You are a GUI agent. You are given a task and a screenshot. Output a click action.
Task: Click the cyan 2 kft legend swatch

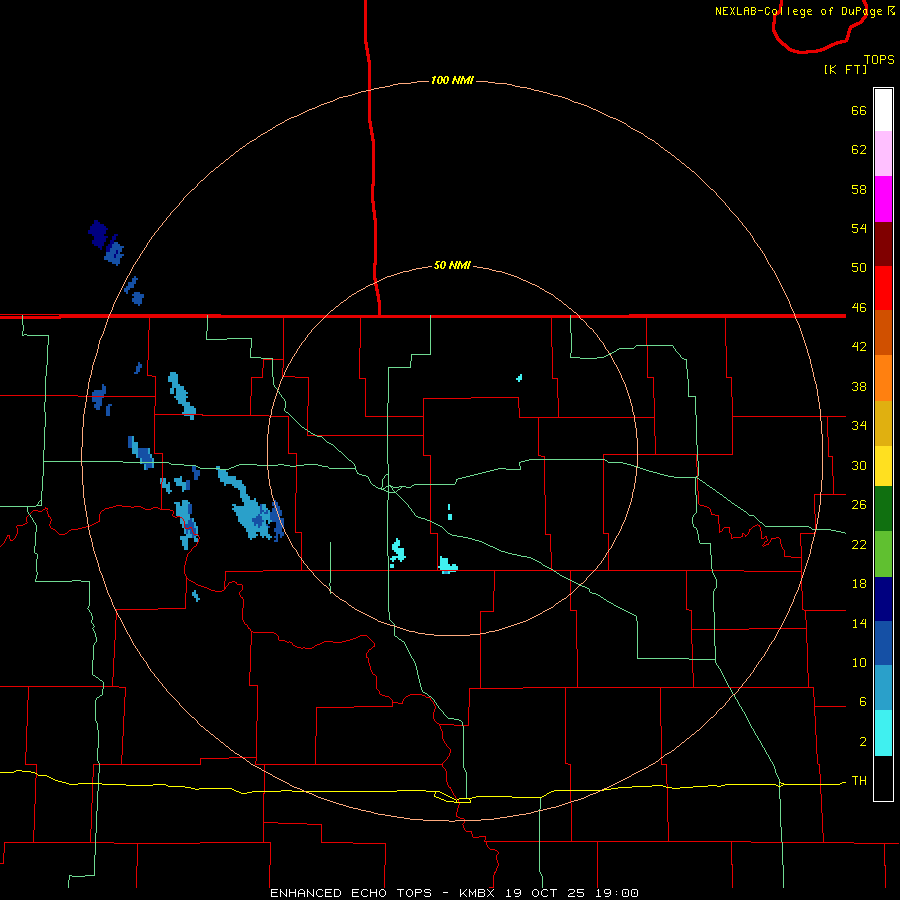[x=883, y=733]
